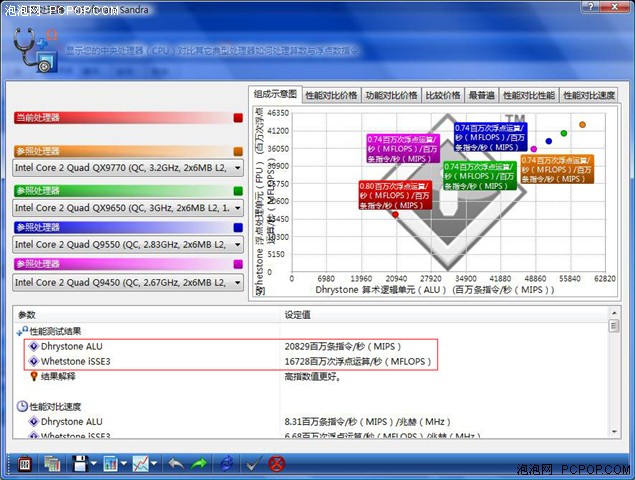The width and height of the screenshot is (635, 480).
Task: Click the green data point on chart
Action: click(564, 133)
